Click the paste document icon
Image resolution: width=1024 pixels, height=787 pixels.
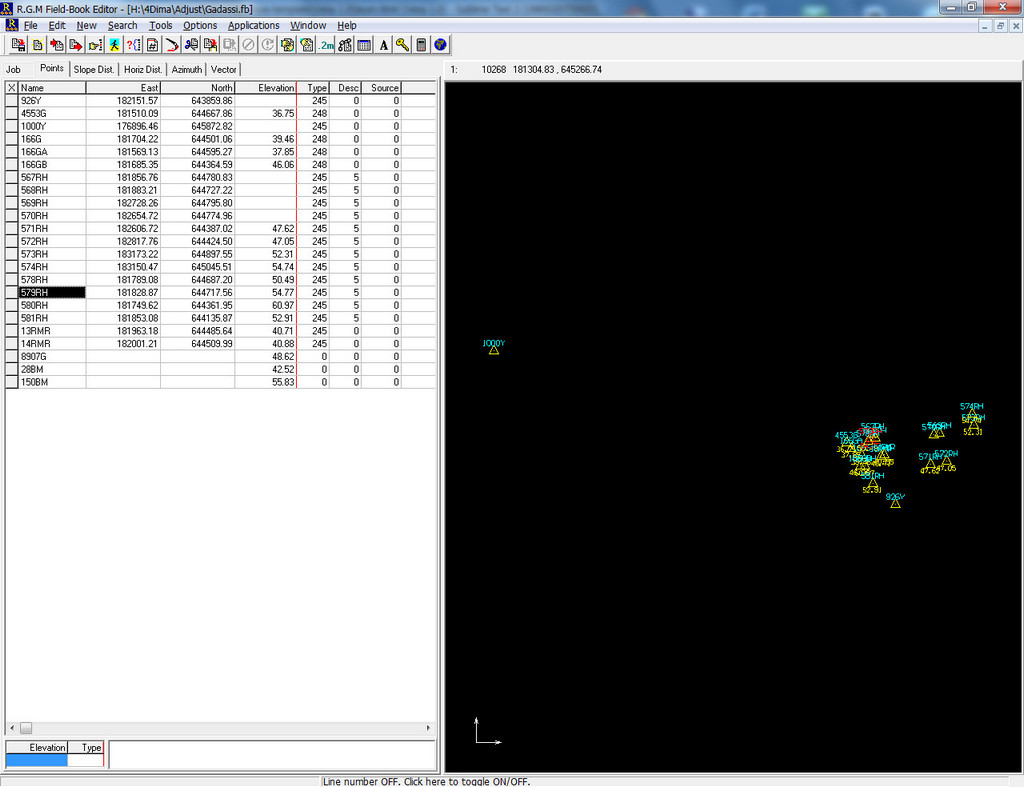[x=210, y=45]
